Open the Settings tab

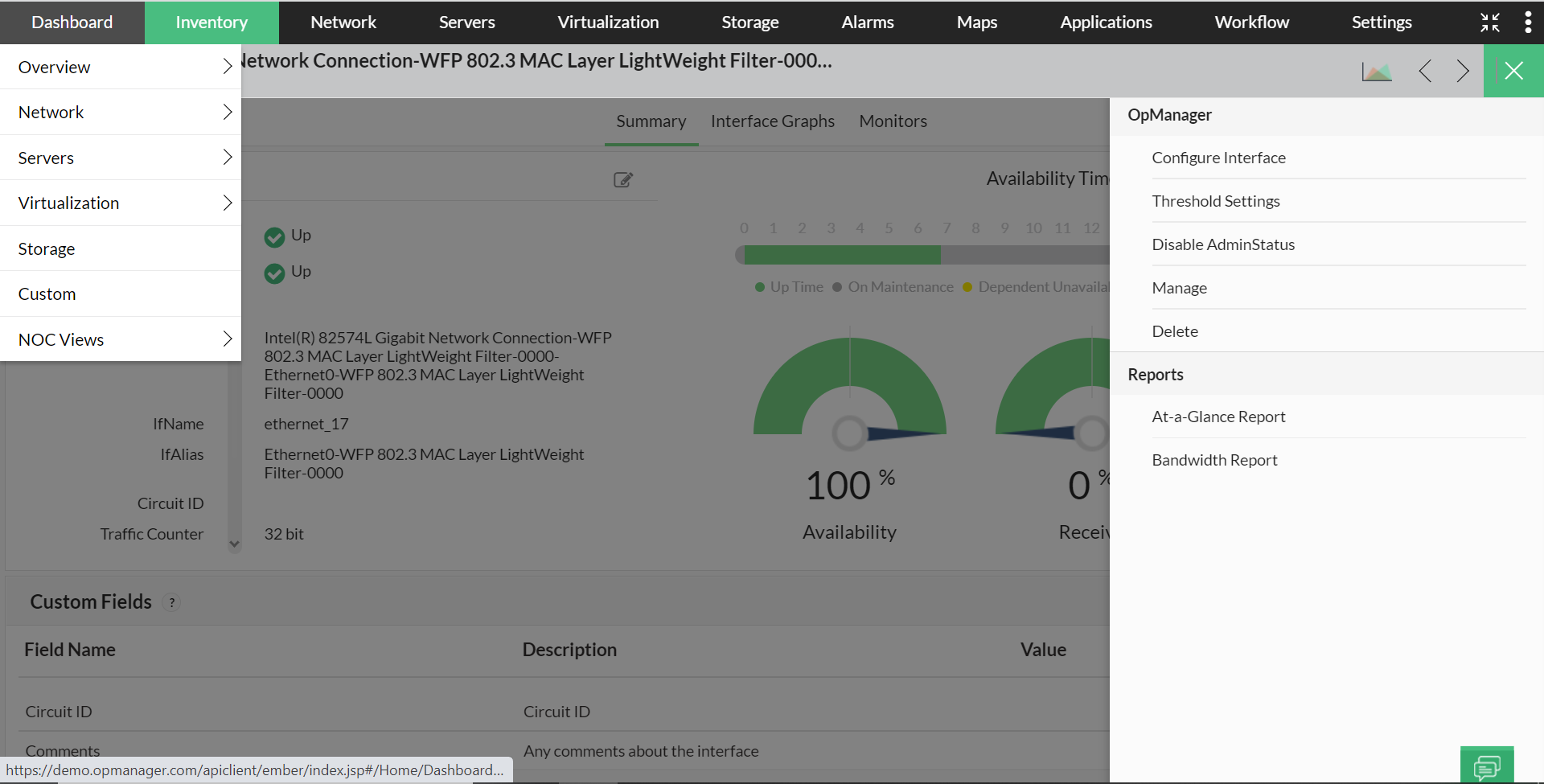click(1382, 23)
